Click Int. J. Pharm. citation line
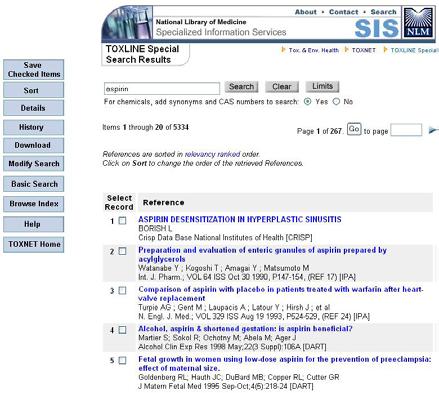 (247, 277)
